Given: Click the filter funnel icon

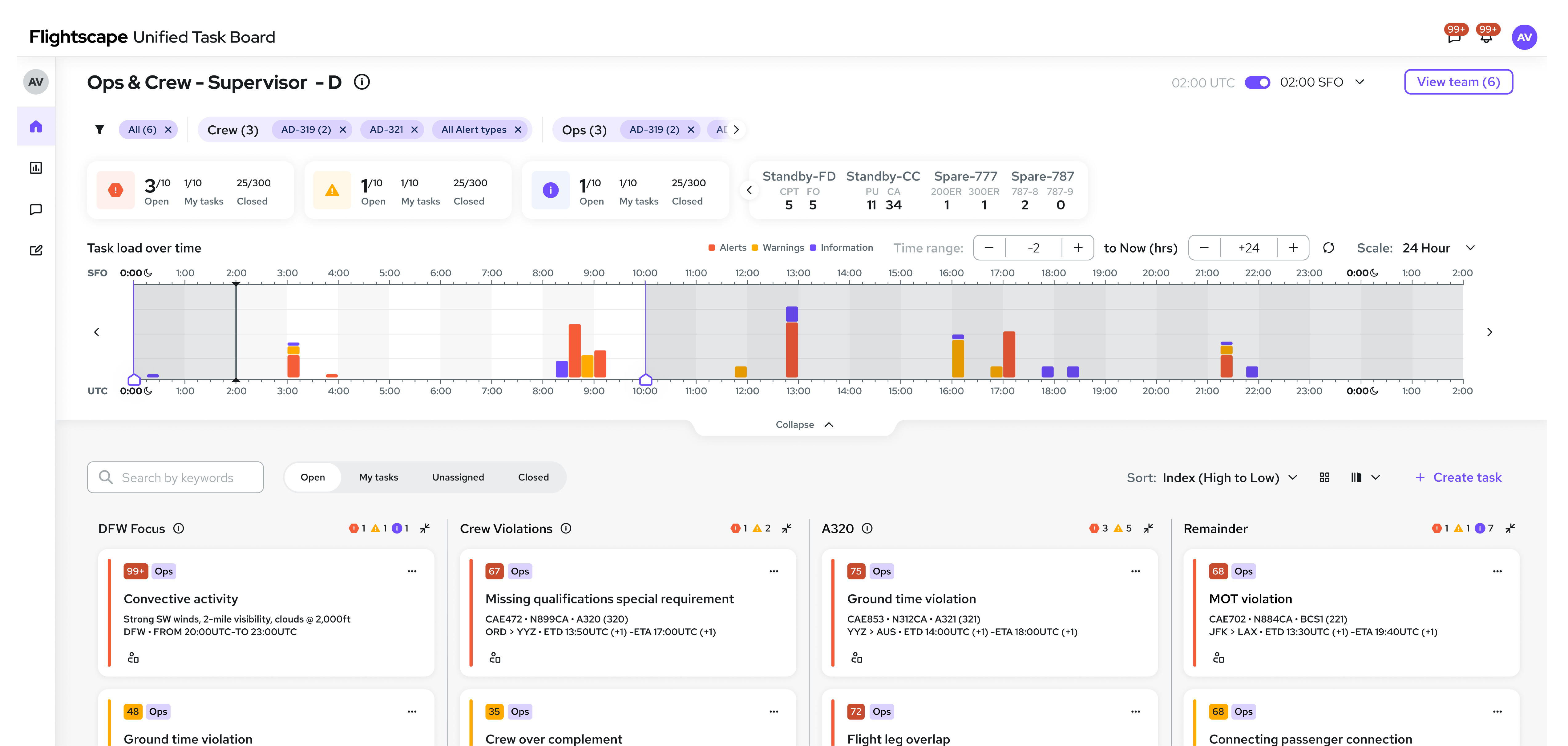Looking at the screenshot, I should tap(100, 130).
